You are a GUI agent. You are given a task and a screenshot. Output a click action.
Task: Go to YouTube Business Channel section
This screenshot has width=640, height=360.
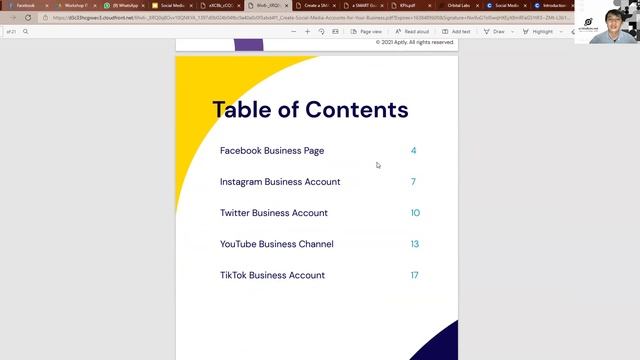276,244
